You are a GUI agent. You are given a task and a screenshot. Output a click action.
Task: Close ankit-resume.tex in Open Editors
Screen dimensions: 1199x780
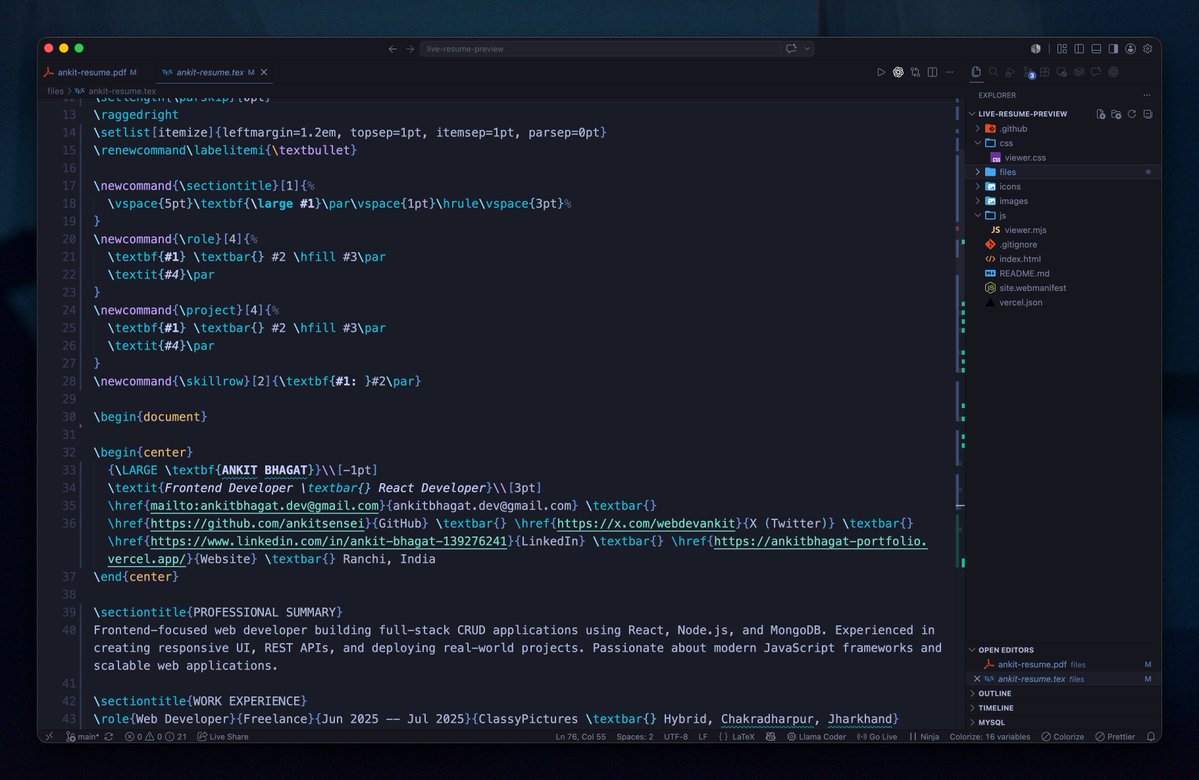(976, 679)
